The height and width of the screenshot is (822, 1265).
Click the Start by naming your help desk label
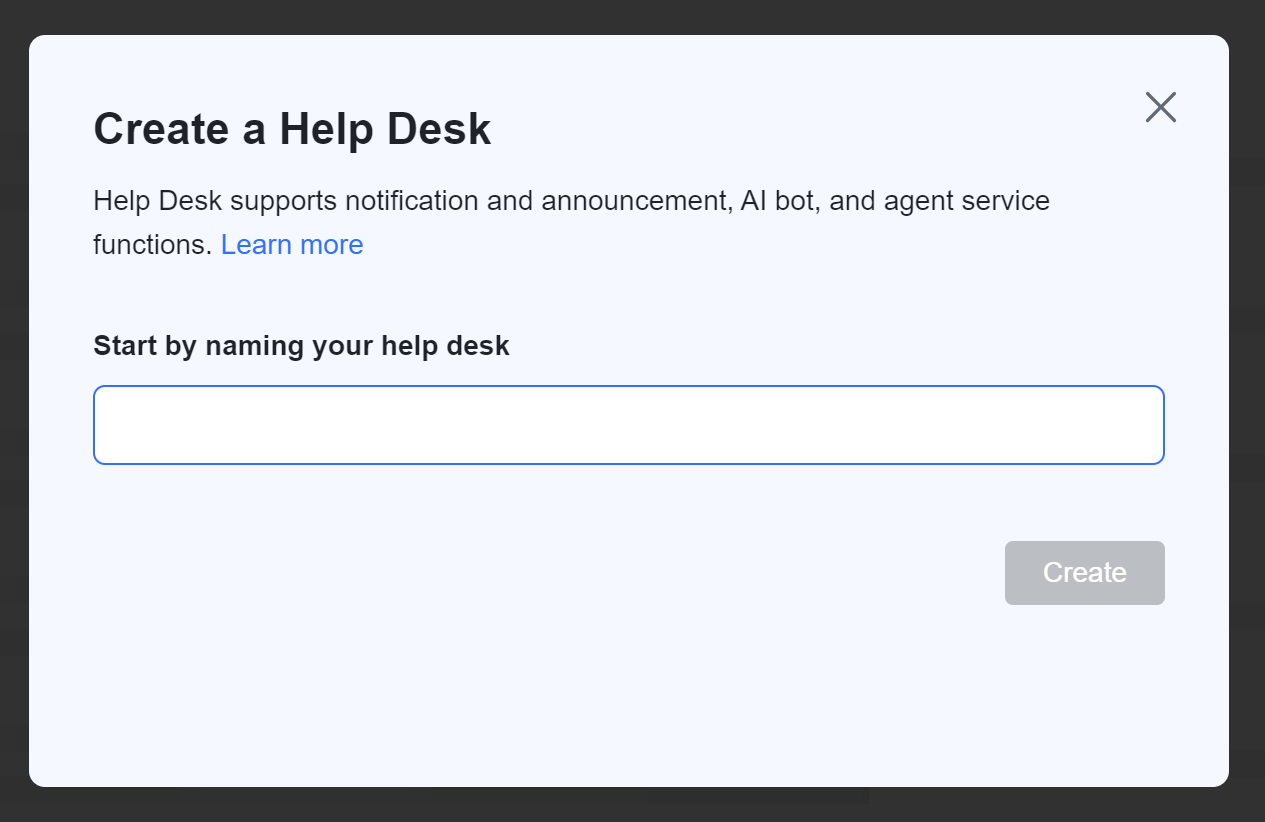tap(301, 345)
